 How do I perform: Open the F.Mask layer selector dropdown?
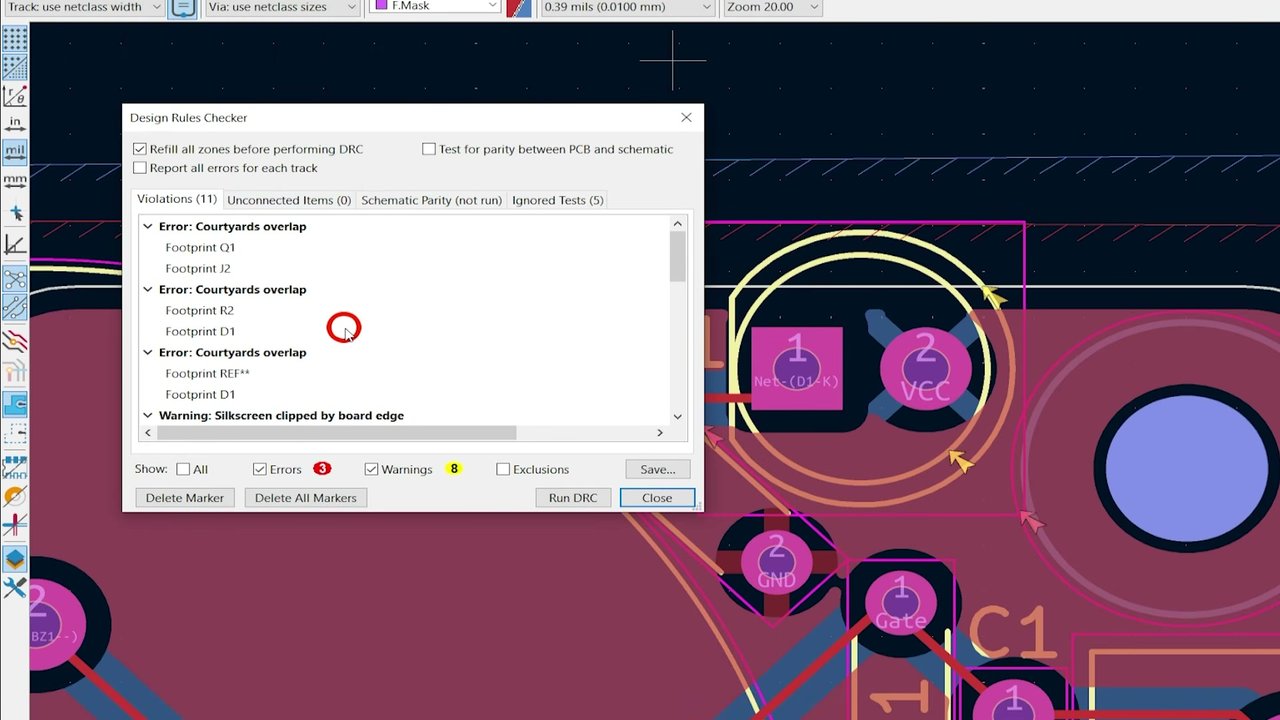435,7
